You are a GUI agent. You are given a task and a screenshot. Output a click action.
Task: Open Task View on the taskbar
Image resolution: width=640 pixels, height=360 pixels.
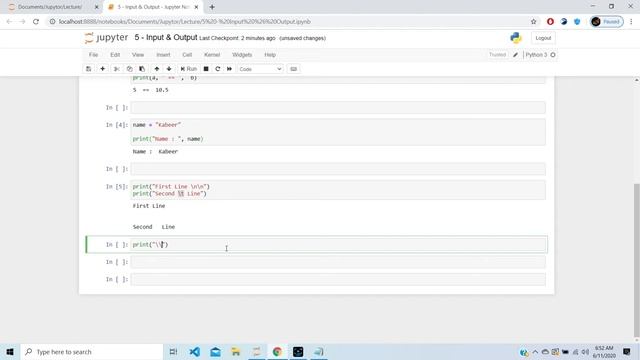(173, 351)
